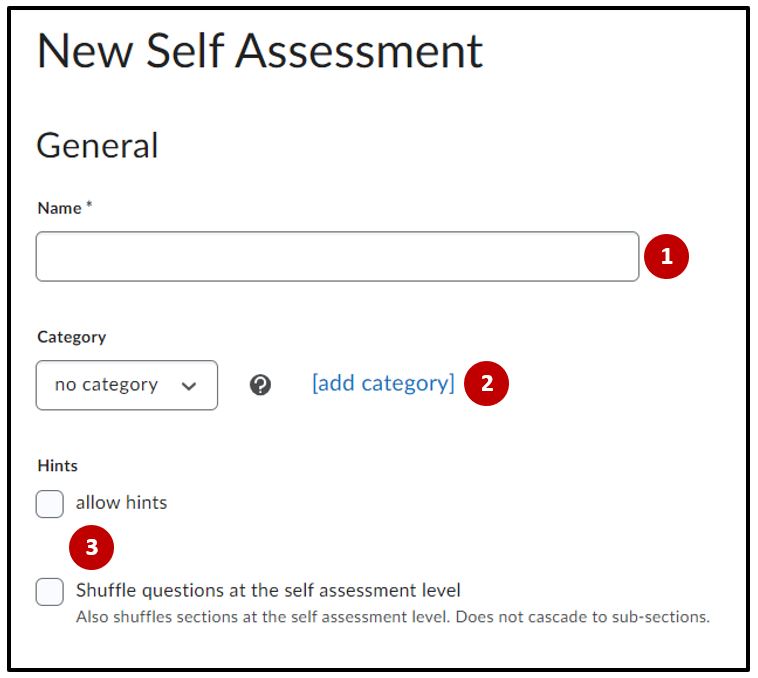Click the red number 2 callout marker

pos(486,383)
